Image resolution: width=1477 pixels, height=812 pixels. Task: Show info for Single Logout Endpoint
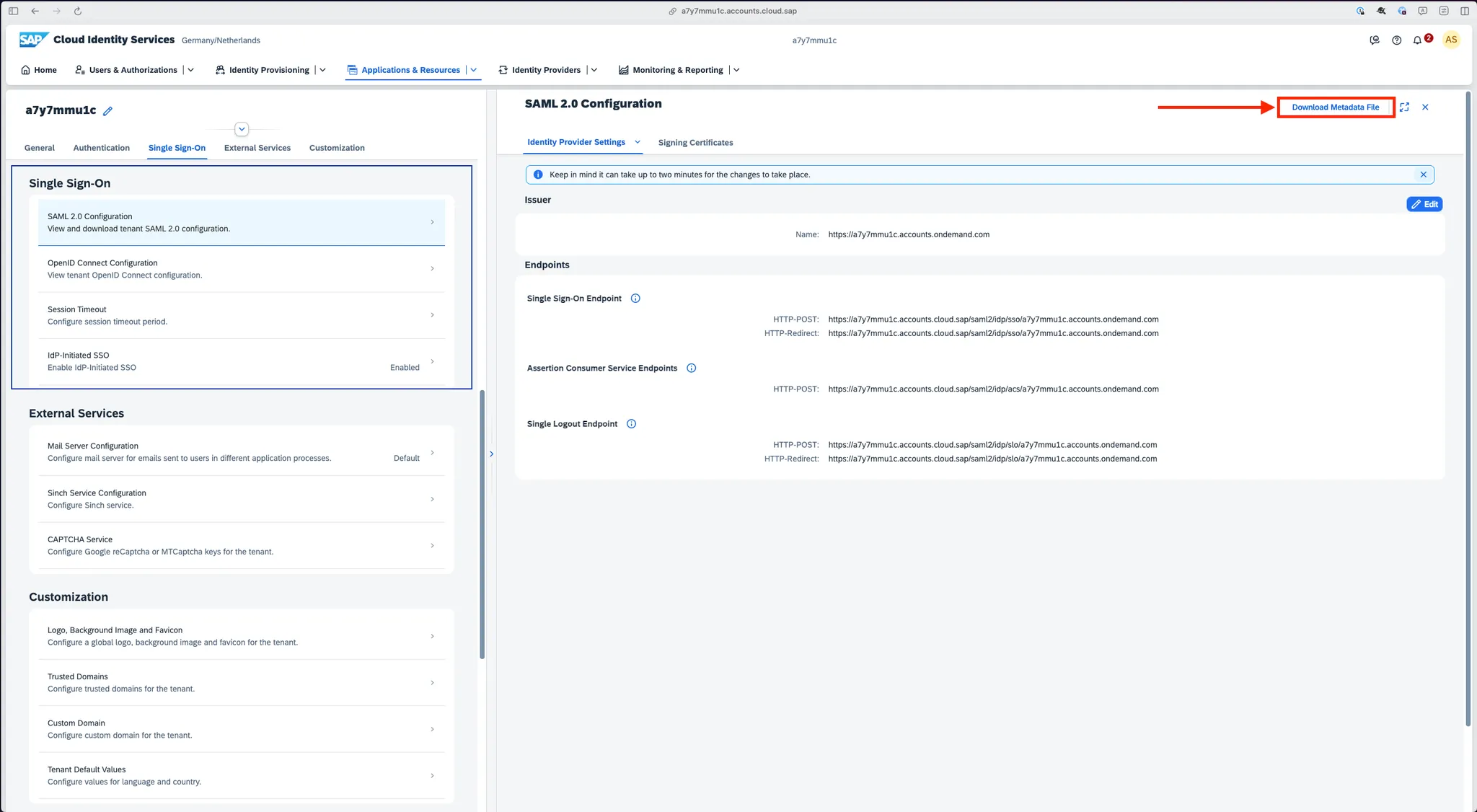[631, 424]
